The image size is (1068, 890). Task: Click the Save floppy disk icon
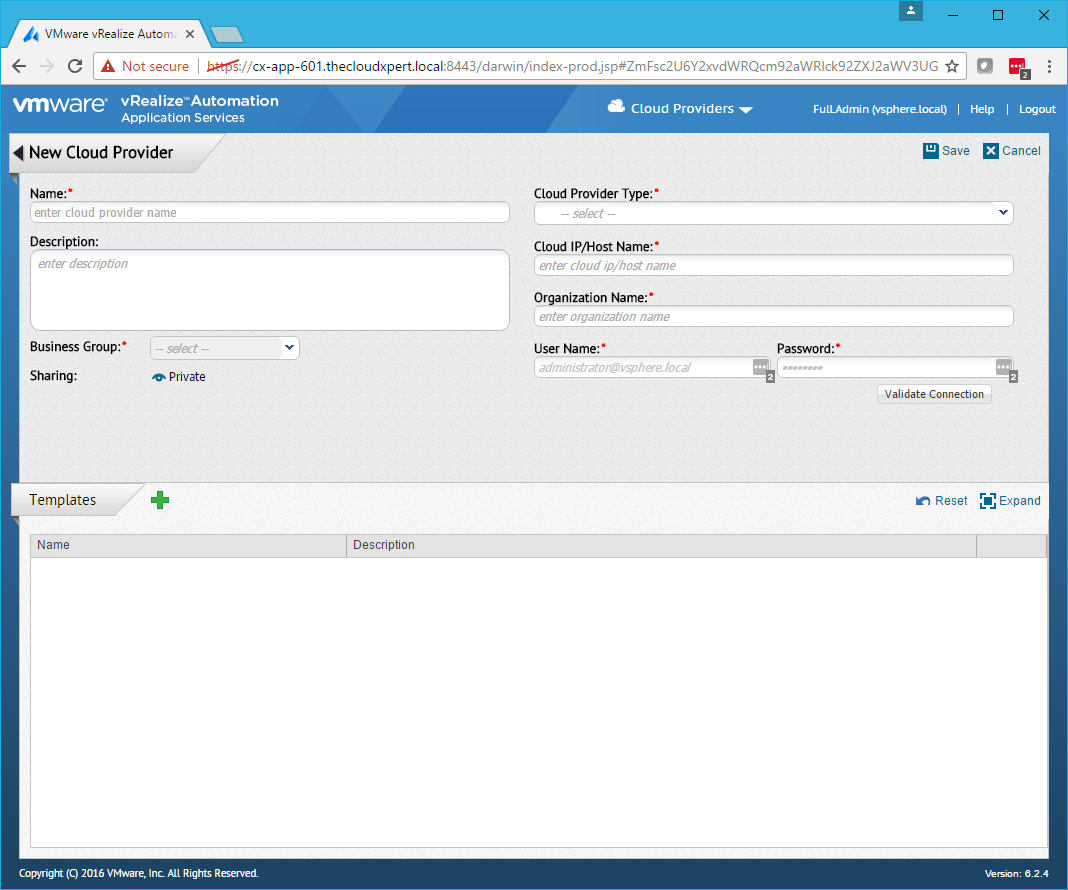(x=931, y=151)
